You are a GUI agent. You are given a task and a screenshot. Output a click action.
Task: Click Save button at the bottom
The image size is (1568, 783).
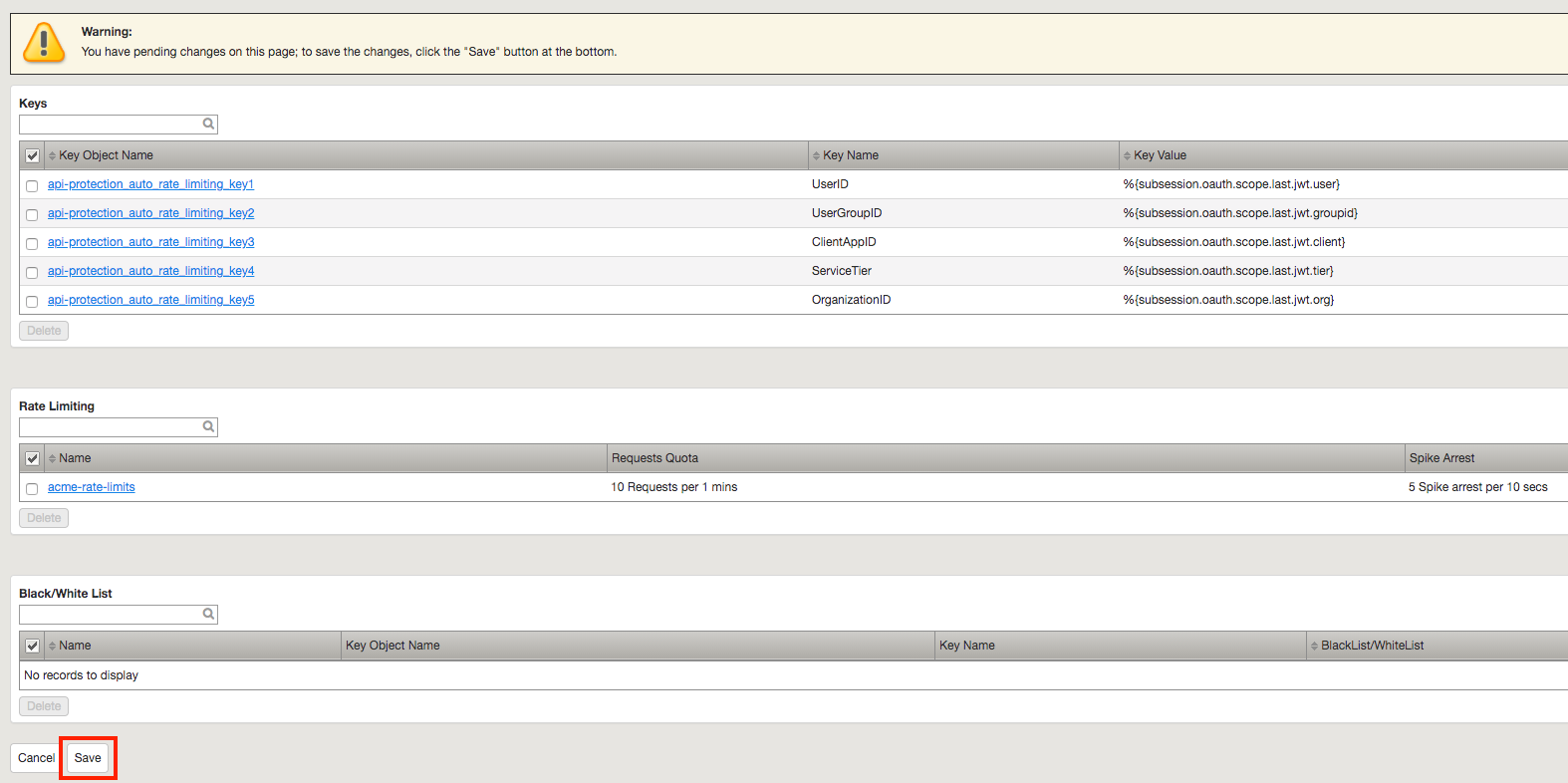(x=88, y=758)
